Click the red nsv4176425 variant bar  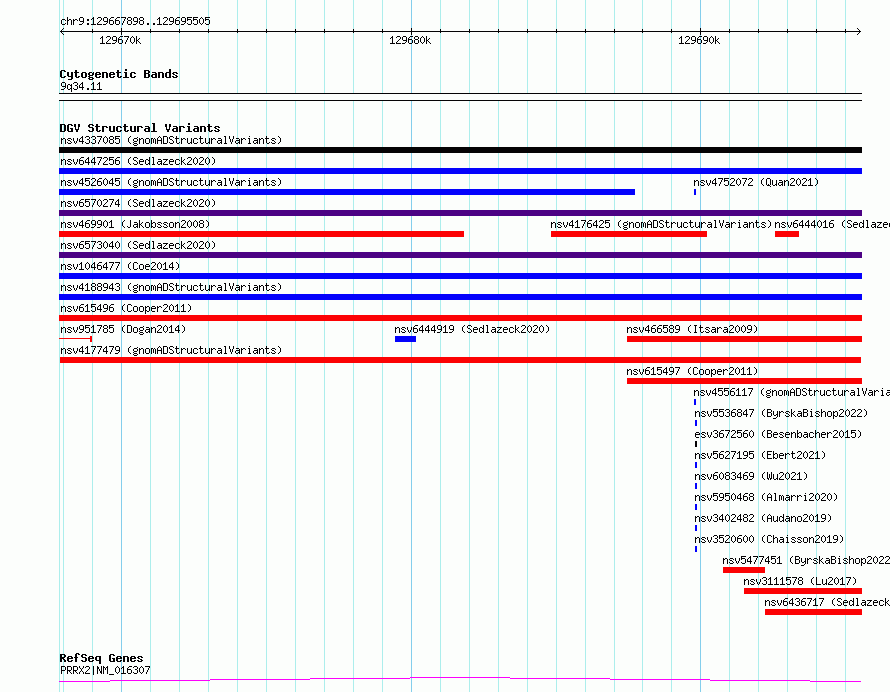click(629, 234)
